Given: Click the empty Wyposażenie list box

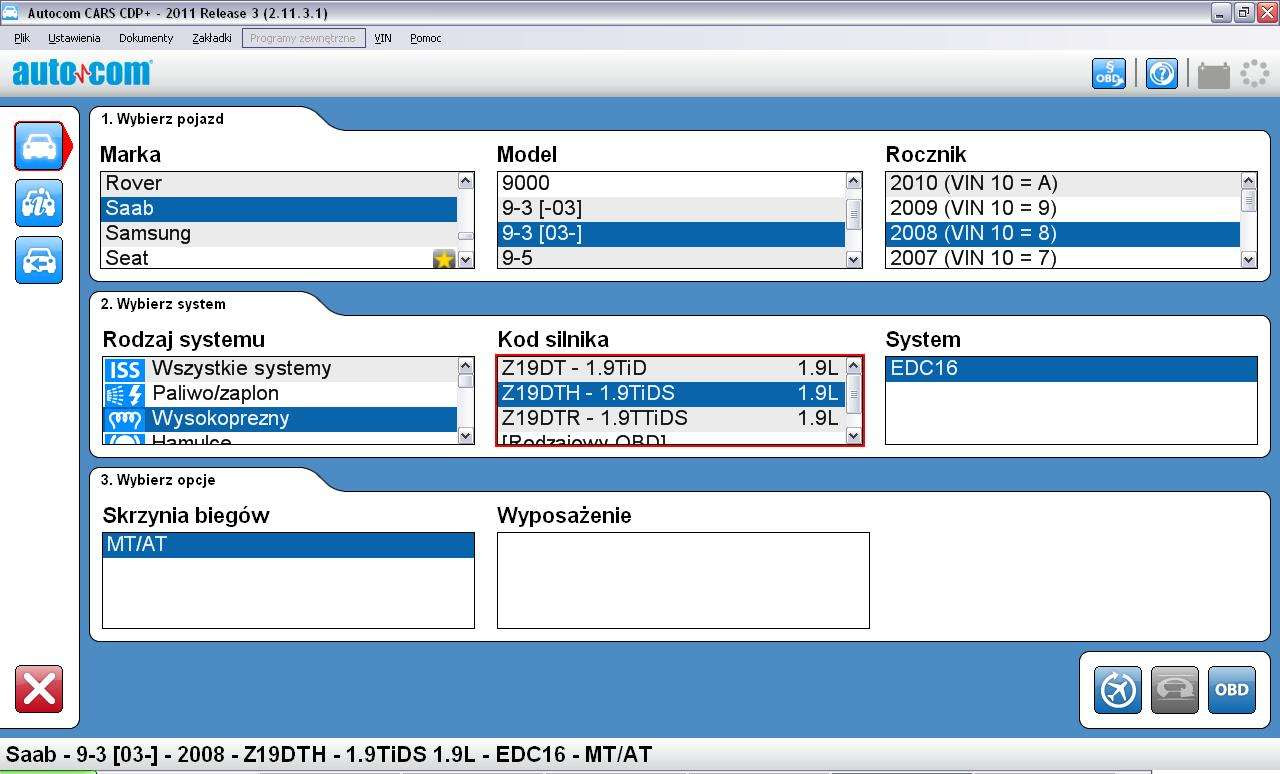Looking at the screenshot, I should tap(683, 580).
